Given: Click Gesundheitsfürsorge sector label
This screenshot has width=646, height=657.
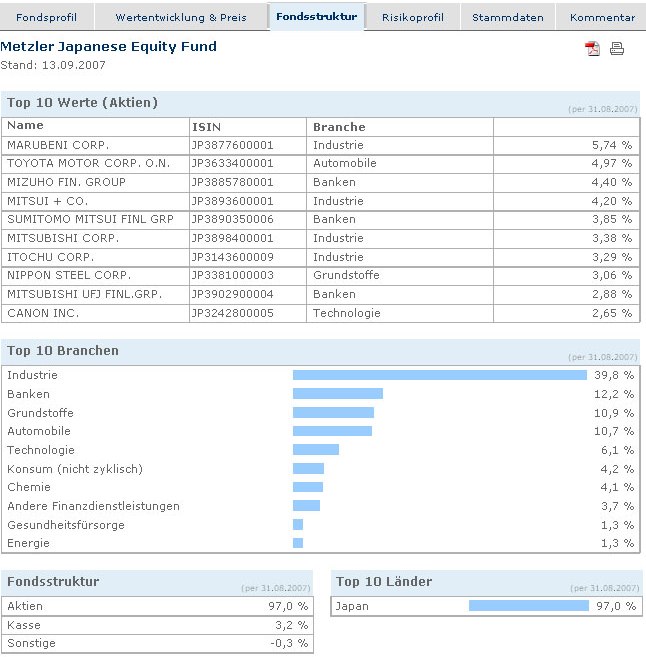Looking at the screenshot, I should click(x=66, y=525).
